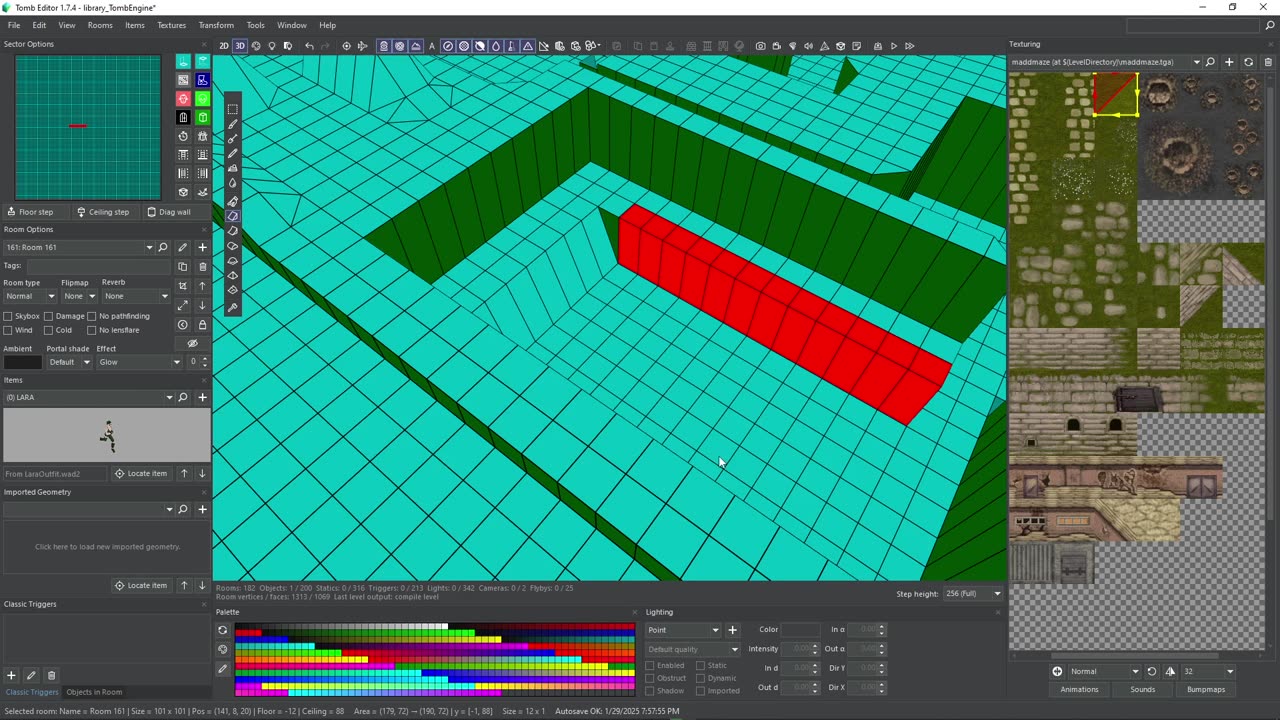Click the texture panel refresh icon
Viewport: 1280px width, 720px height.
pyautogui.click(x=1248, y=62)
